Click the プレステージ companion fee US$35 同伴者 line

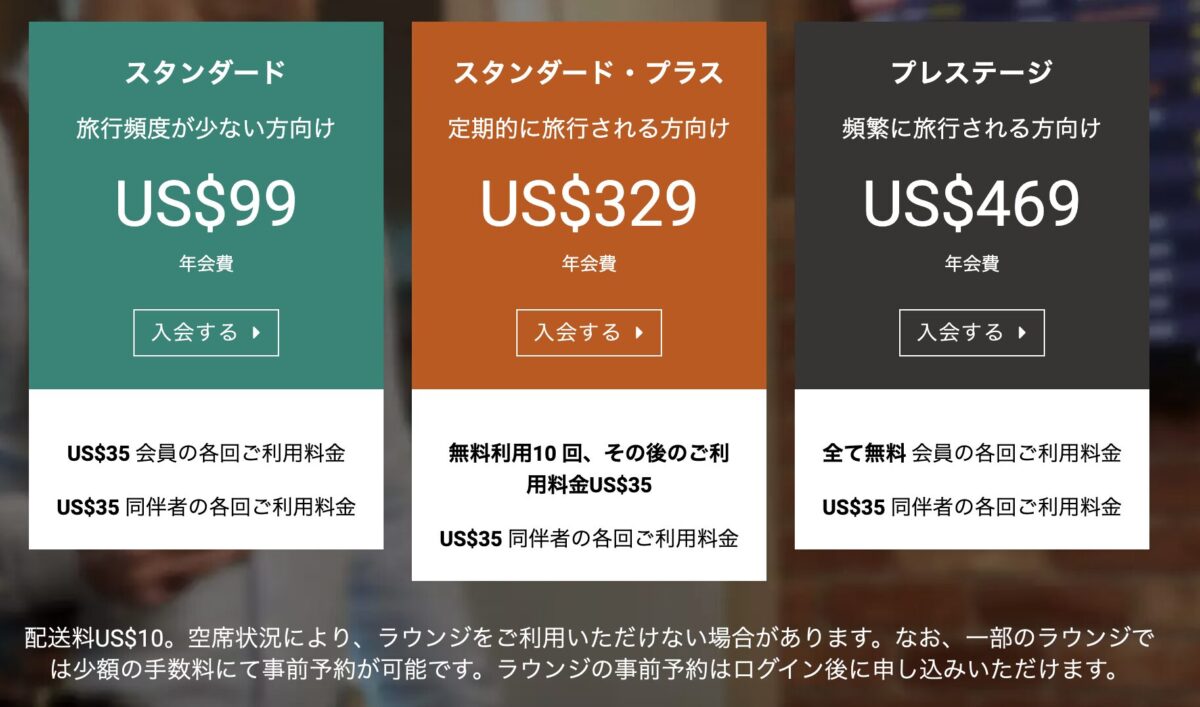(971, 507)
